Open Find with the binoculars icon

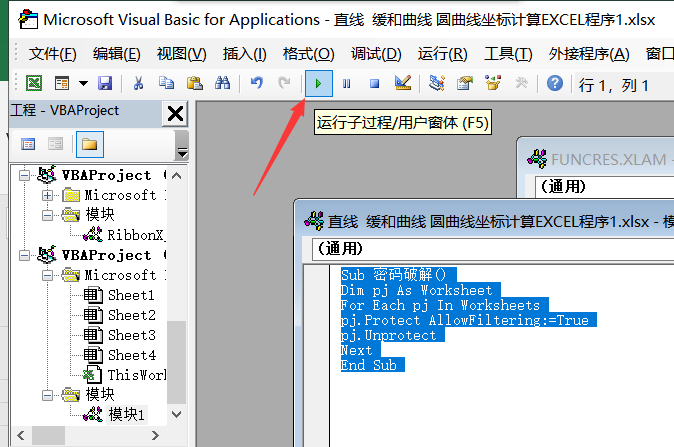click(223, 83)
